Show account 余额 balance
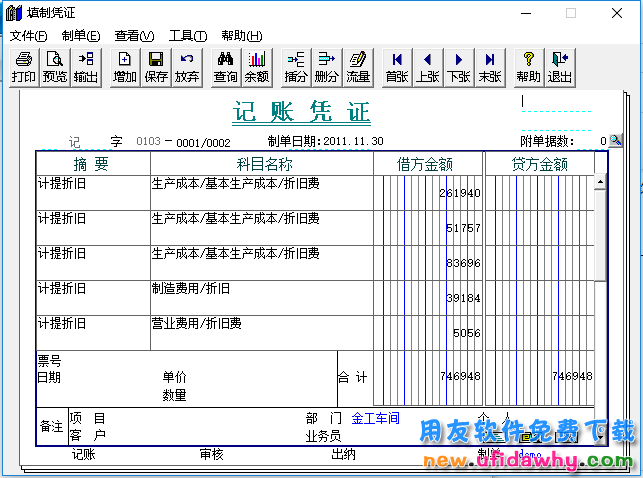 coord(257,67)
